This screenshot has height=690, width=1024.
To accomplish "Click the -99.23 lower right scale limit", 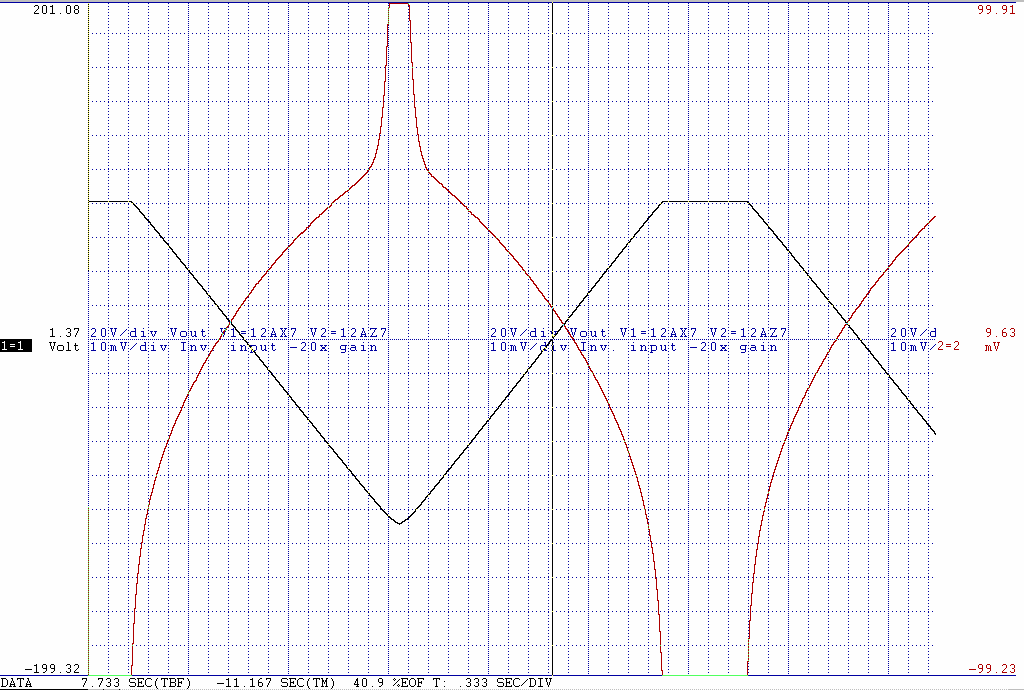I will [992, 669].
